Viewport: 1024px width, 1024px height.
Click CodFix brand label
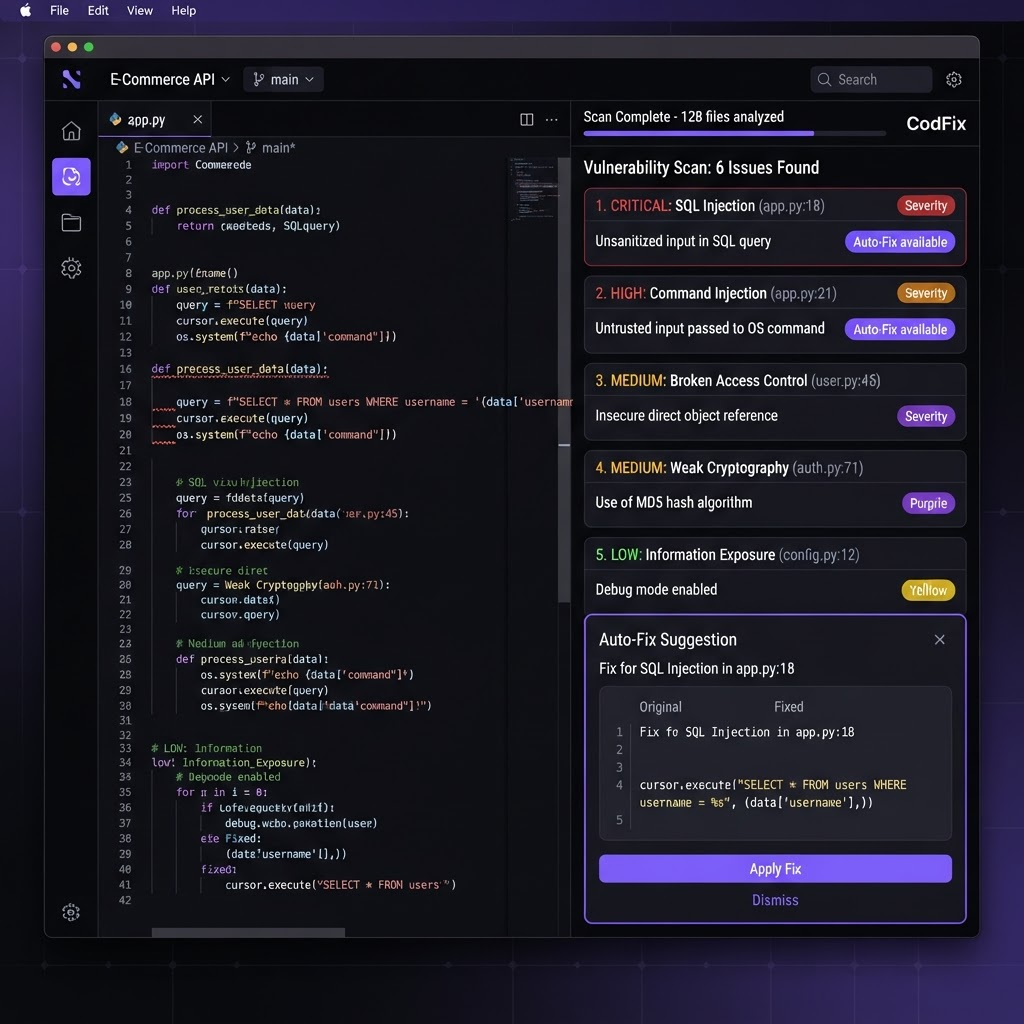936,123
